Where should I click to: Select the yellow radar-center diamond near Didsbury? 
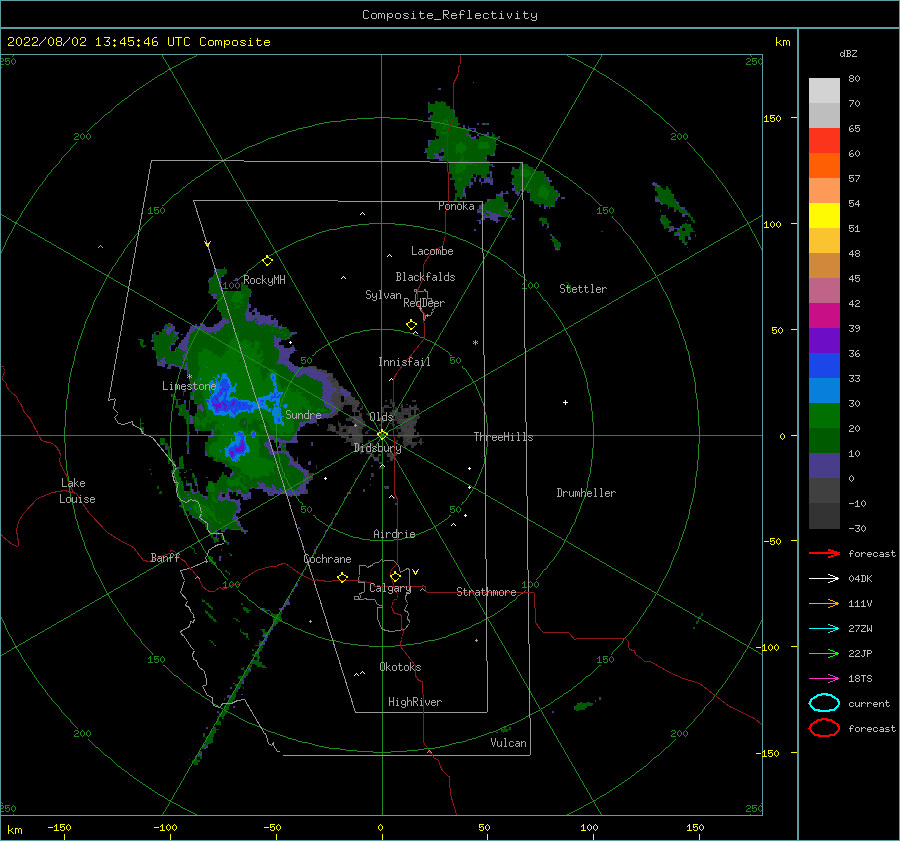pos(382,435)
